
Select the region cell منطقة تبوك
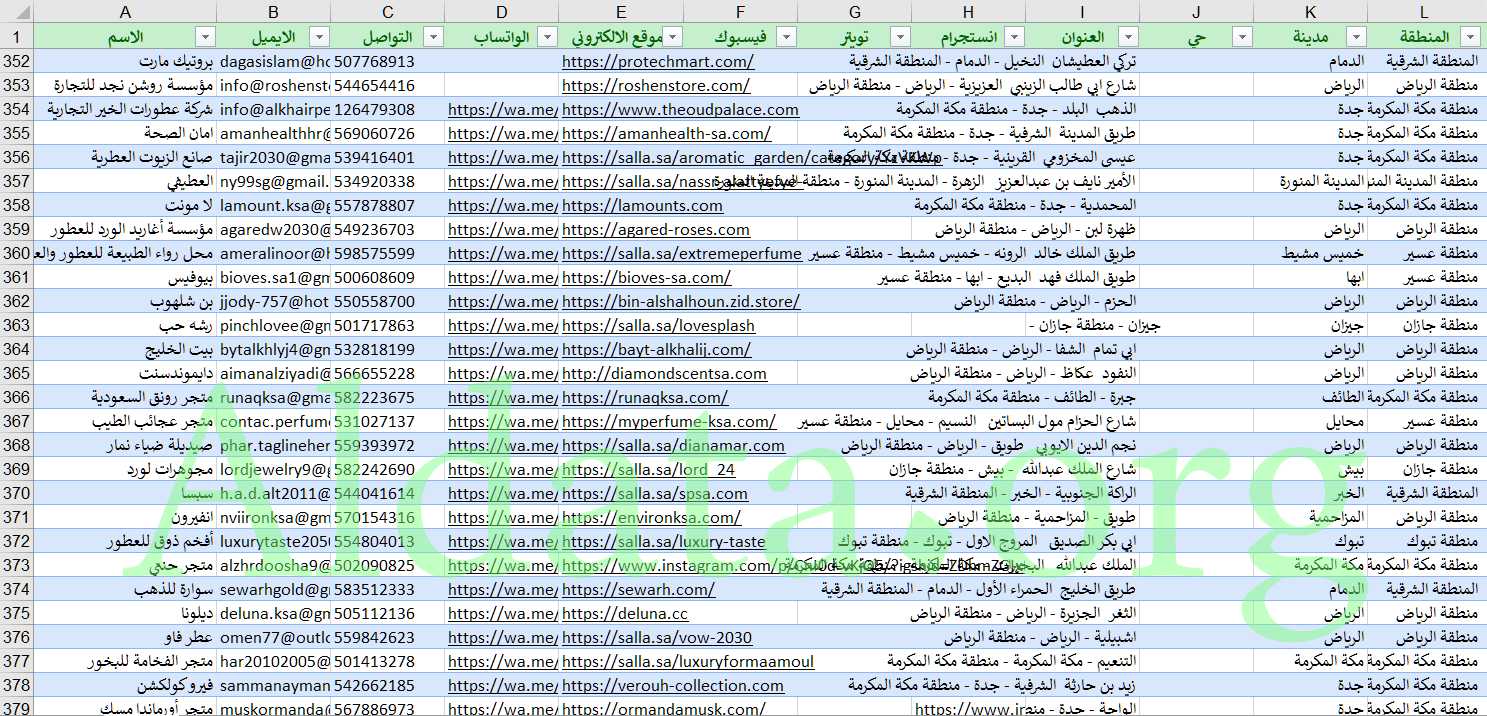pos(1425,541)
